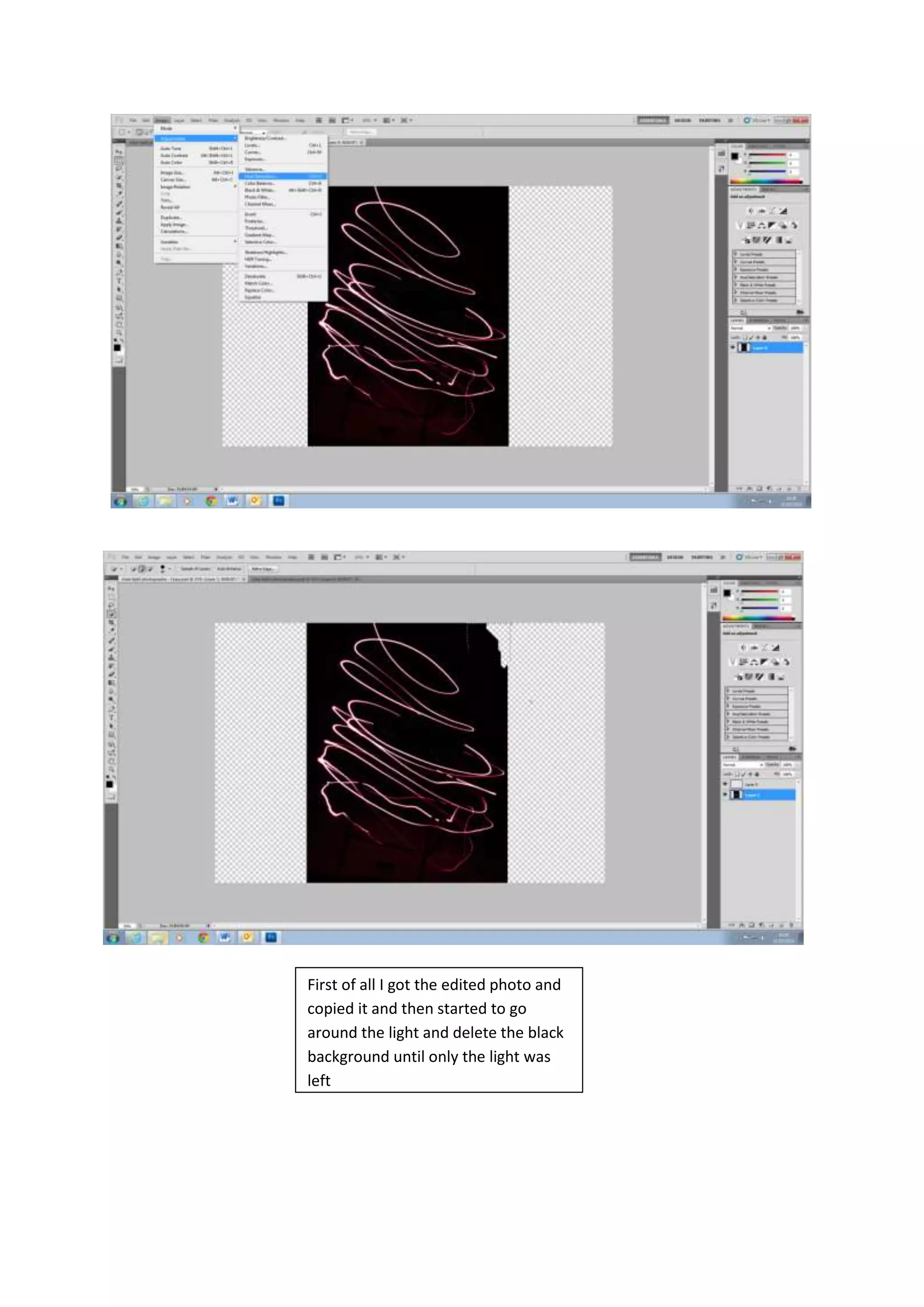924x1307 pixels.
Task: Select Quick Selection tool in bottom screenshot toolbox
Action: [111, 614]
